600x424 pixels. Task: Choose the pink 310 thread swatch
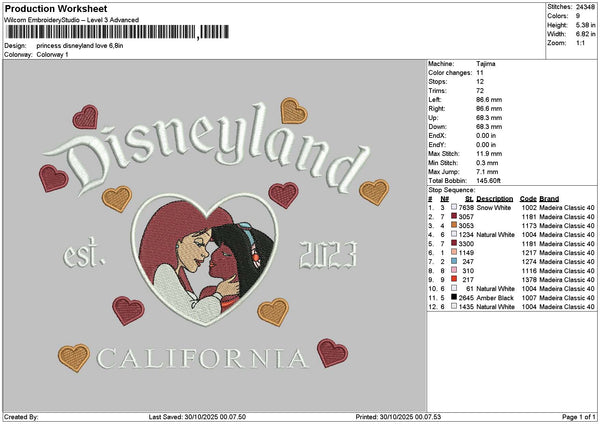click(455, 270)
